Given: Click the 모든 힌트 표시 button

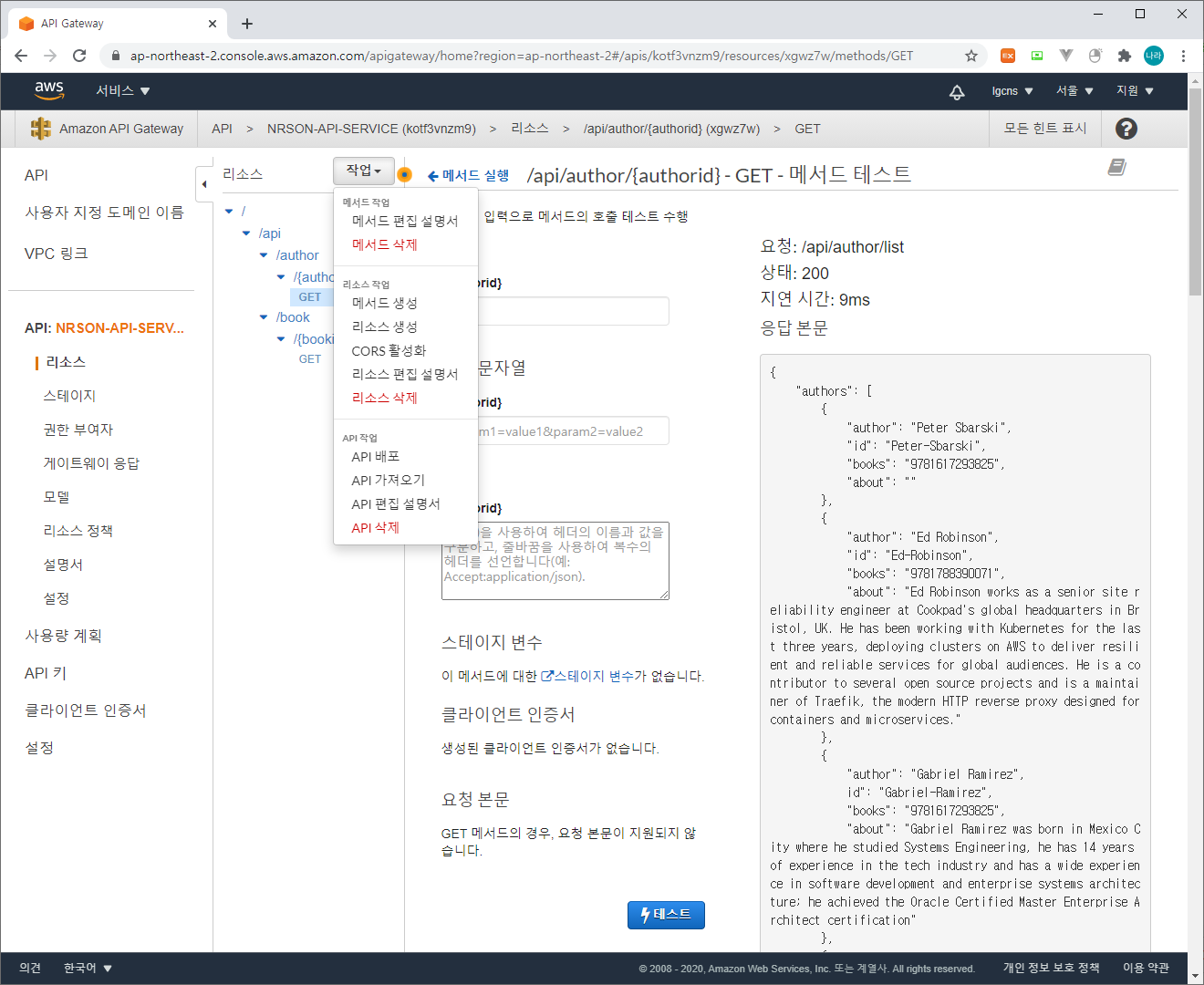Looking at the screenshot, I should (x=1045, y=129).
